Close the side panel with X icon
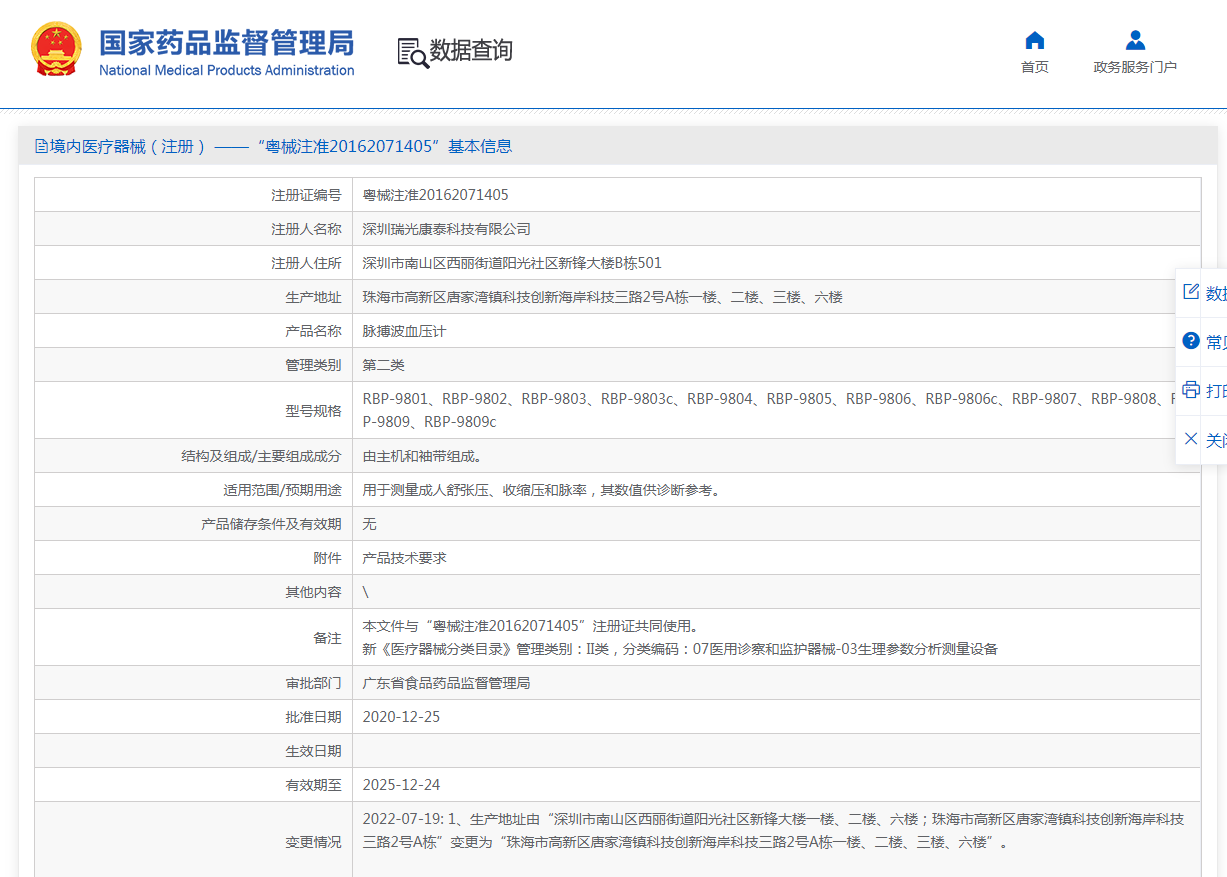Viewport: 1227px width, 877px height. tap(1190, 439)
